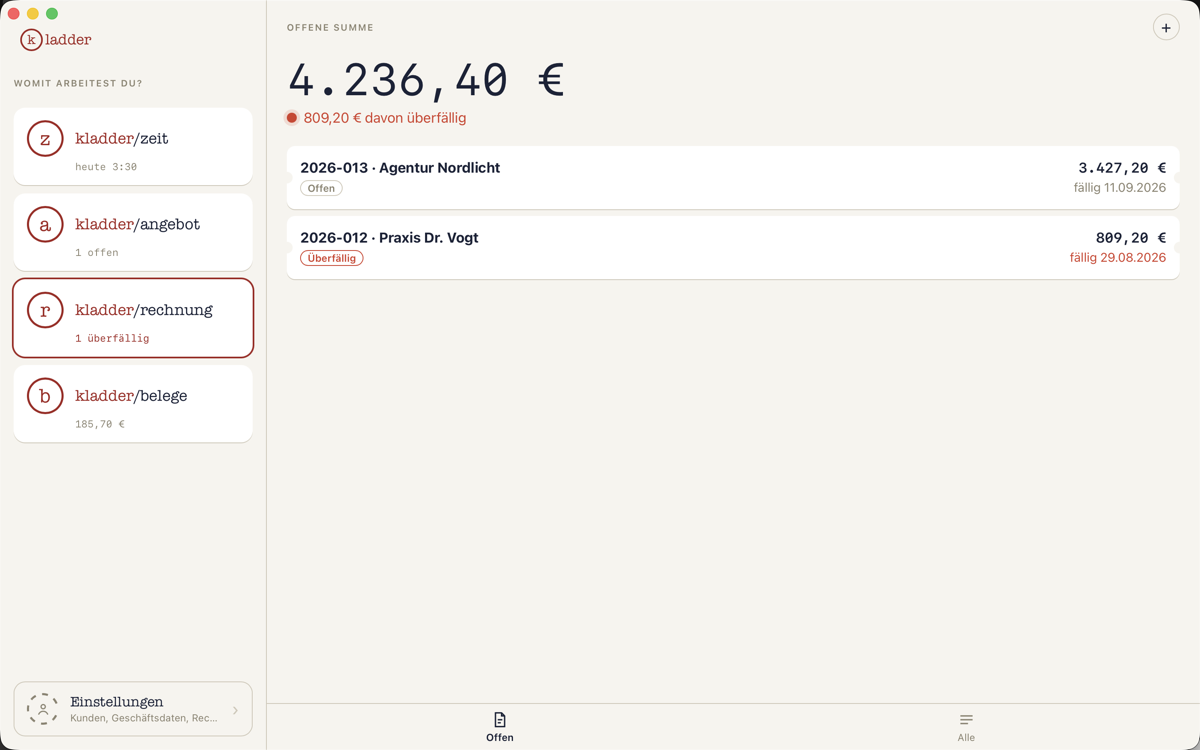
Task: Click the kladder logo icon
Action: (x=31, y=40)
